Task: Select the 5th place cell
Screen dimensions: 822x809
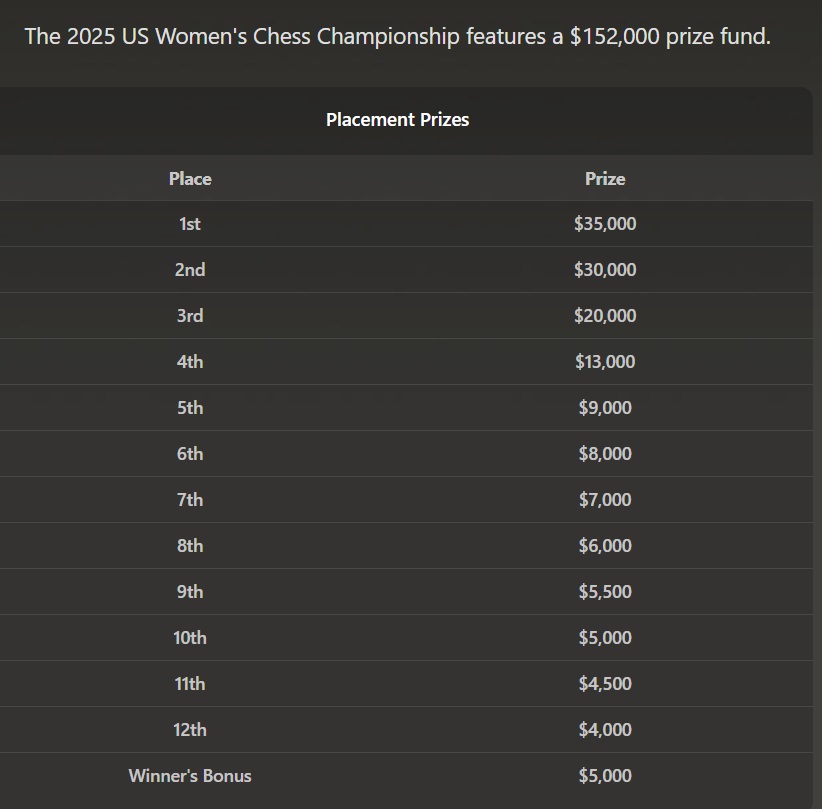Action: coord(190,408)
